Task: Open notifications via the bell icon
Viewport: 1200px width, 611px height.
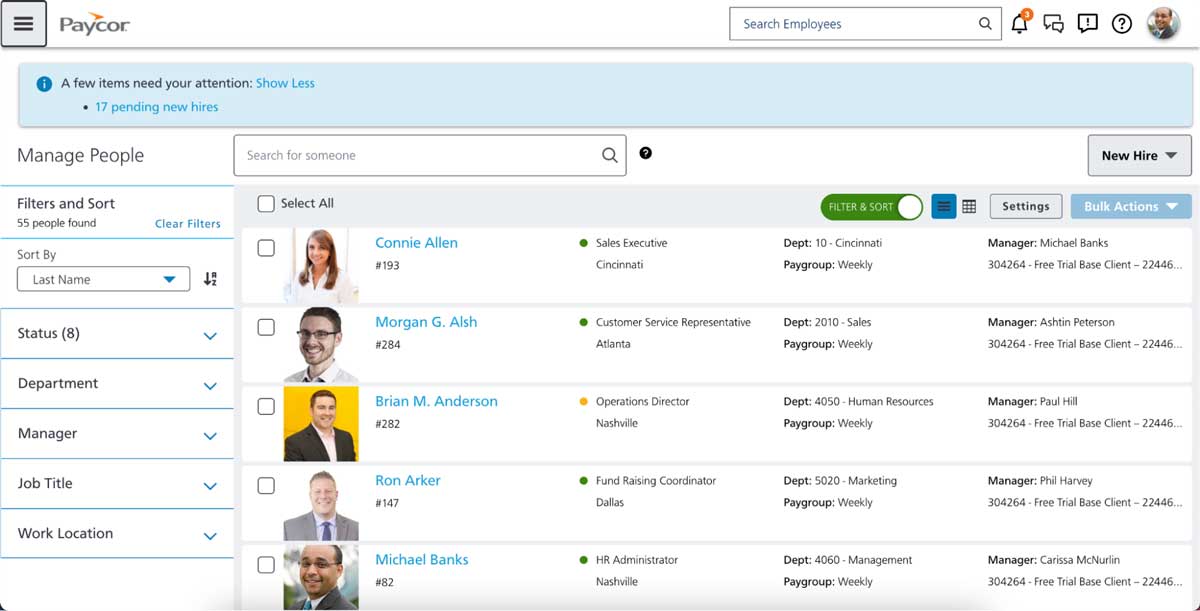Action: [1018, 23]
